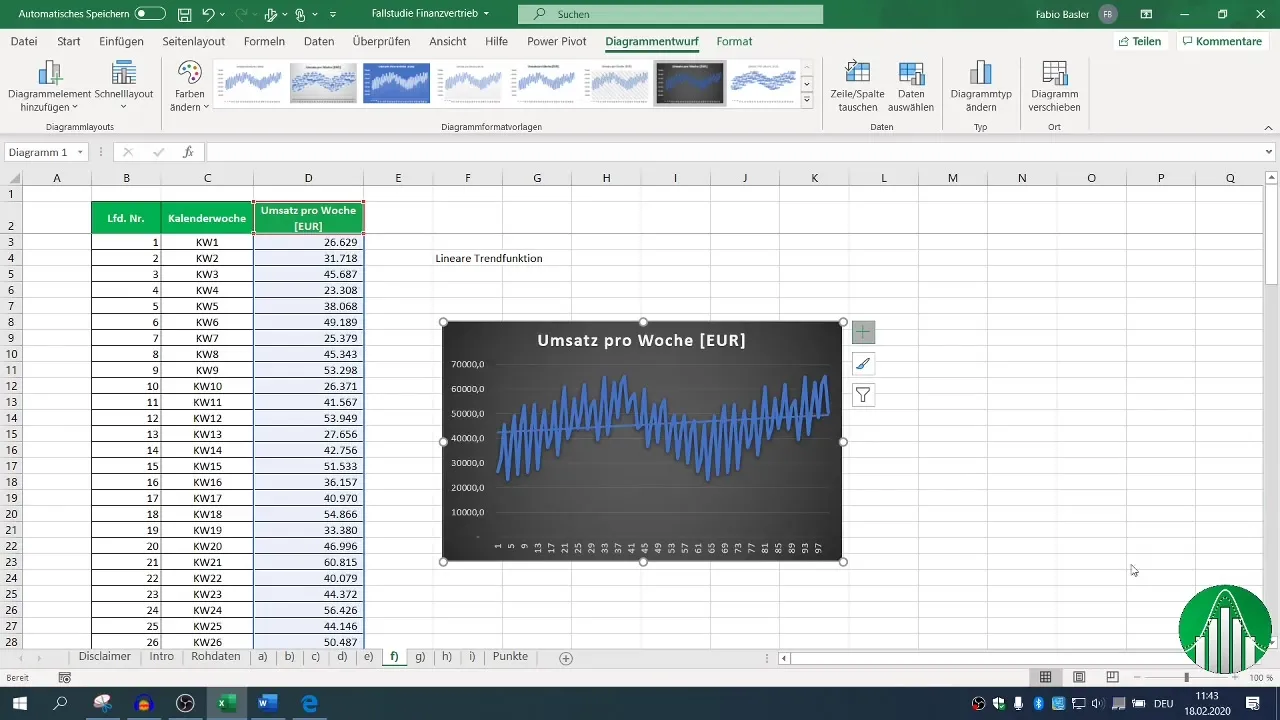
Task: Open chart filter funnel button
Action: (x=863, y=395)
